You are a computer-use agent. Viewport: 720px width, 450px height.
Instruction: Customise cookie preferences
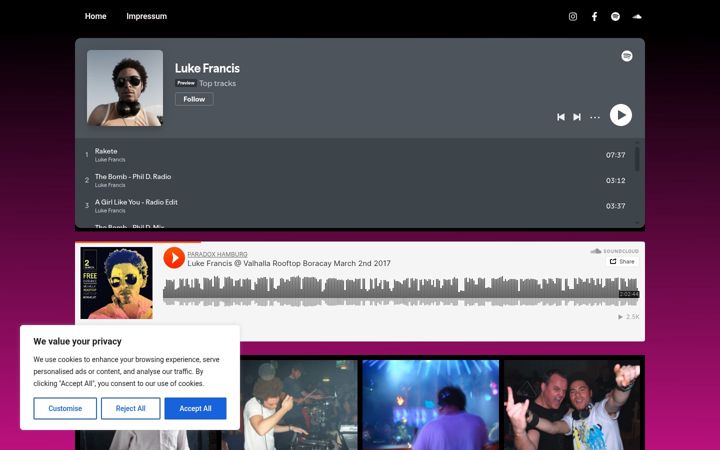coord(65,408)
